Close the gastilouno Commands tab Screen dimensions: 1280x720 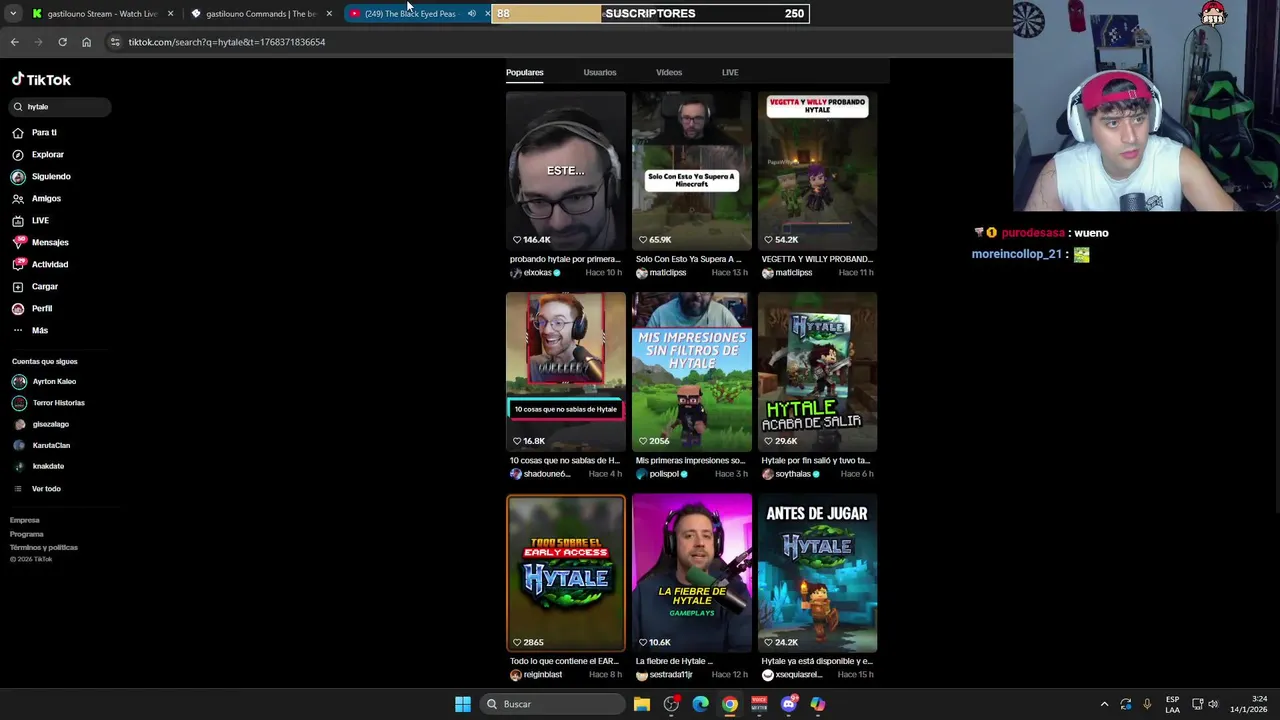[329, 14]
